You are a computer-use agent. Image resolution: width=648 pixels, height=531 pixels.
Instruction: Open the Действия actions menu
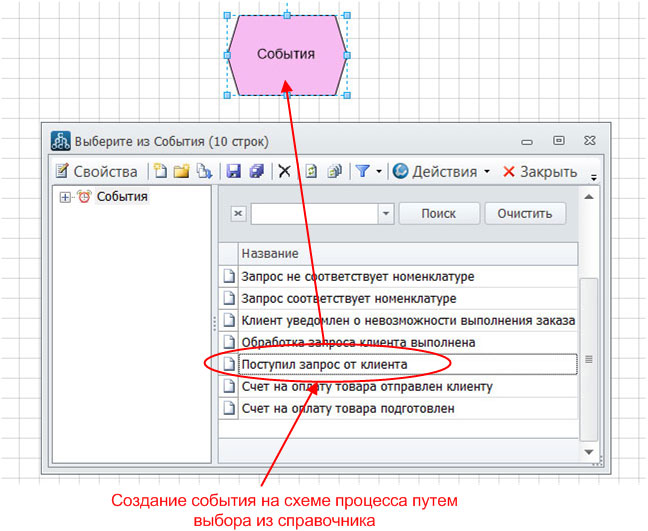point(439,171)
